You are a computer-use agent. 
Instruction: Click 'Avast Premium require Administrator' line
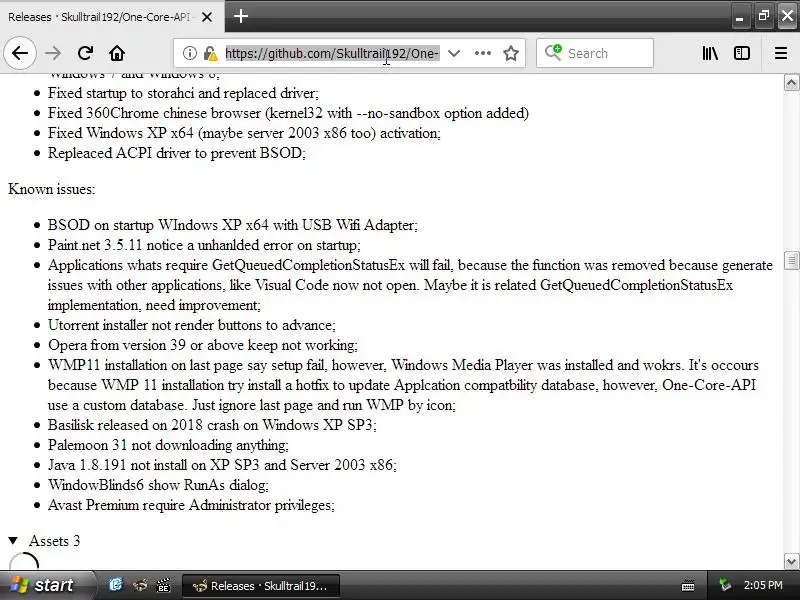click(x=191, y=505)
